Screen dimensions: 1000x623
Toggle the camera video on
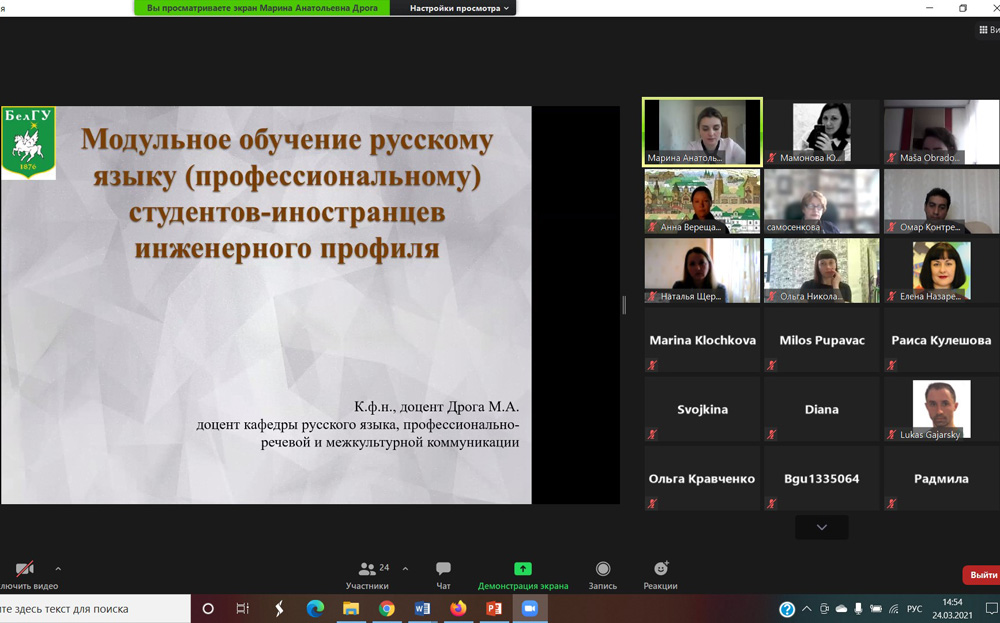pyautogui.click(x=25, y=574)
